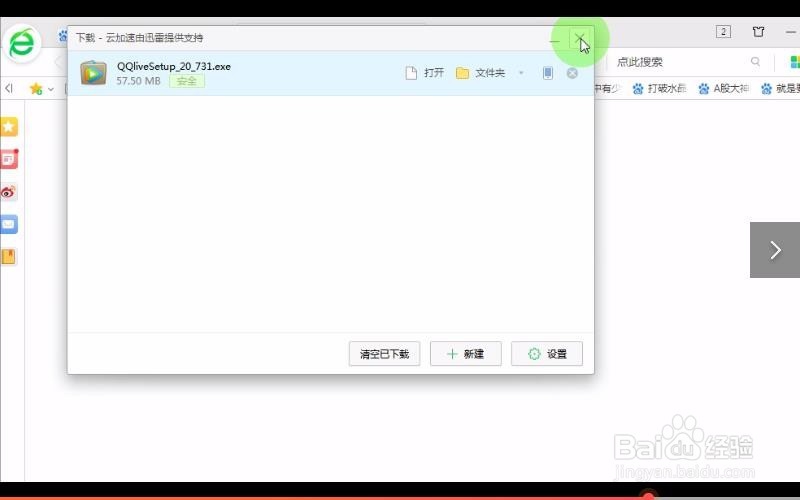Click the grey delete circle for QQliveSetup download
Image resolution: width=800 pixels, height=500 pixels.
click(572, 73)
